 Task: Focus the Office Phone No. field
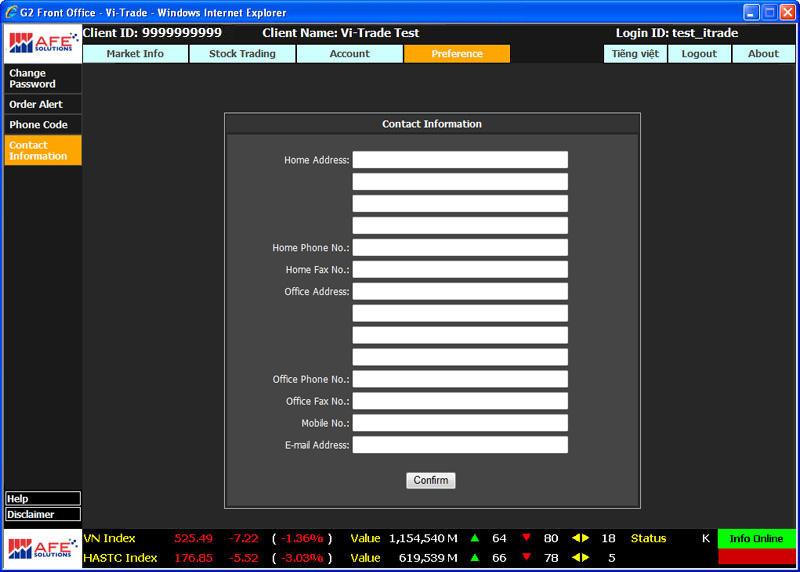(x=460, y=379)
